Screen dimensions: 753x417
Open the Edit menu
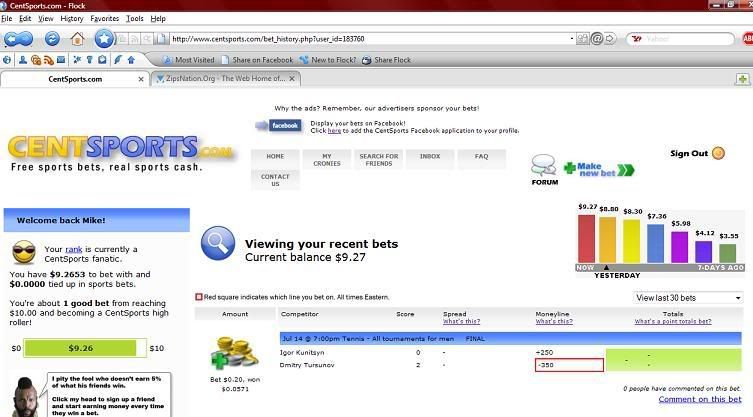tap(25, 19)
